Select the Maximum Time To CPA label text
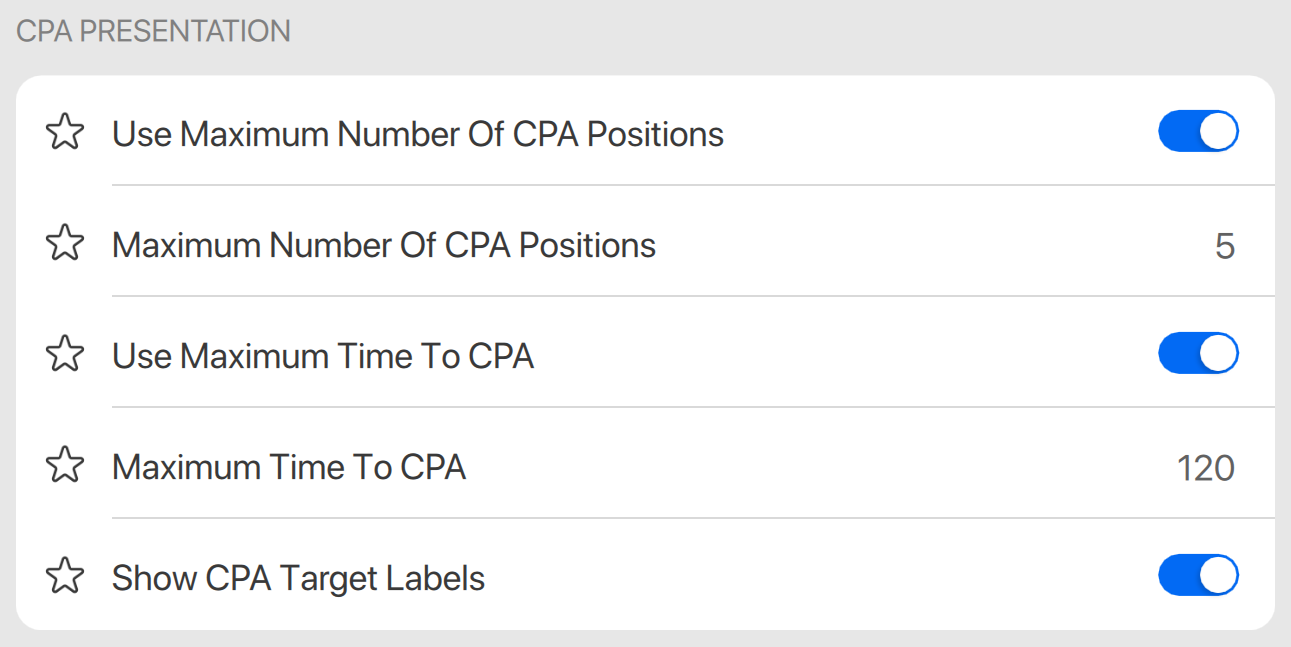 [x=288, y=467]
